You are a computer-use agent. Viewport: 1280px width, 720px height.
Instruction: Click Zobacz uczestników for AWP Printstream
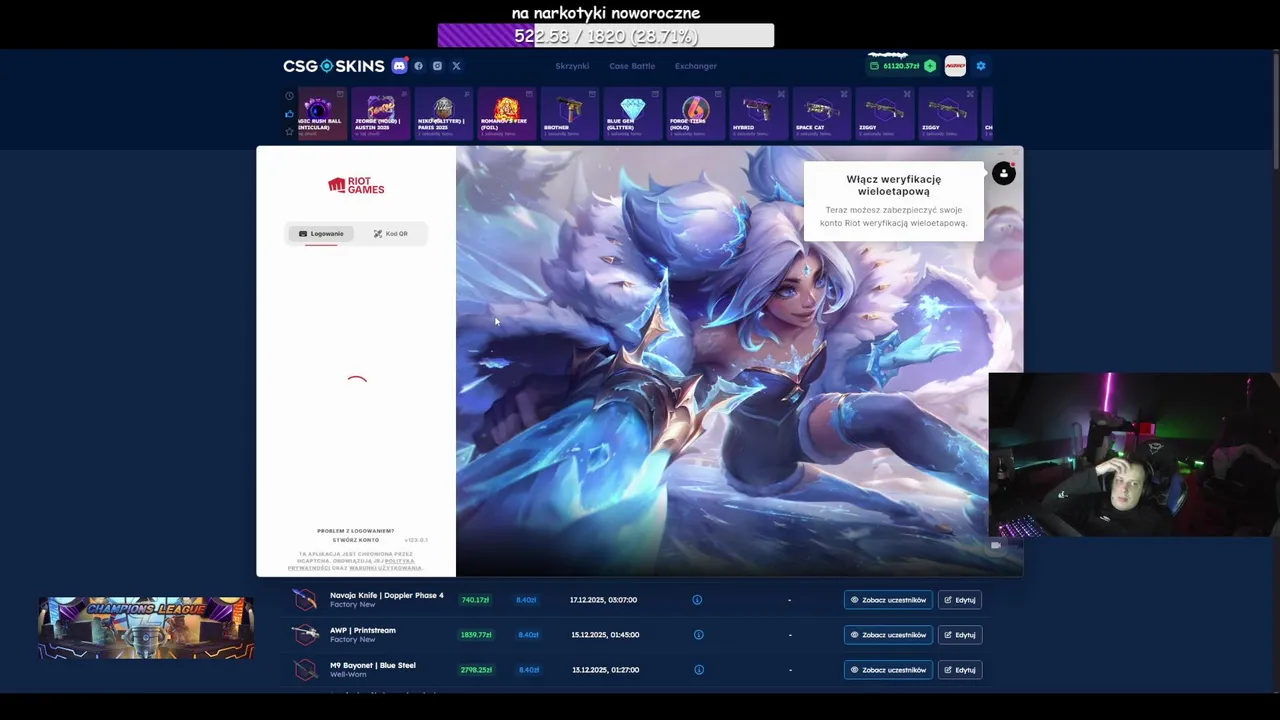click(888, 635)
